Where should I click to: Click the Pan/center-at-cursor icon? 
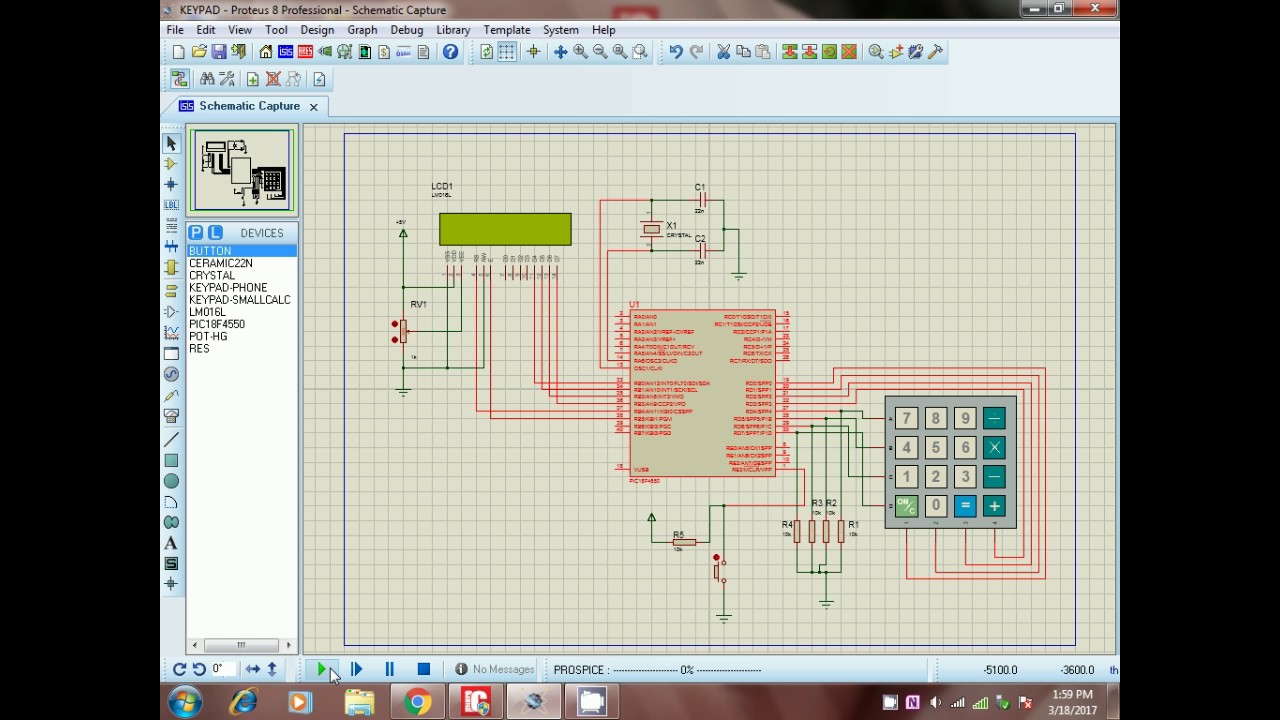click(560, 52)
